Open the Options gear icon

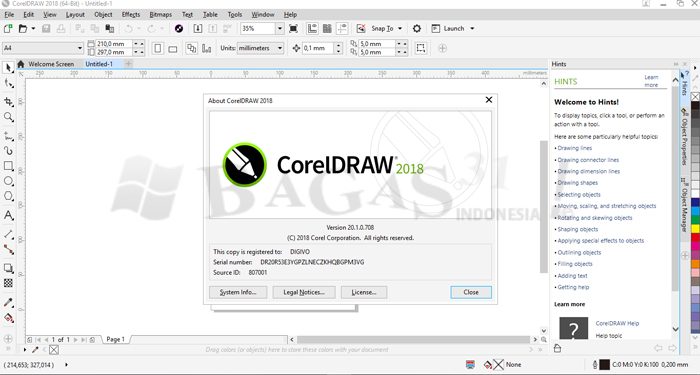pos(417,29)
